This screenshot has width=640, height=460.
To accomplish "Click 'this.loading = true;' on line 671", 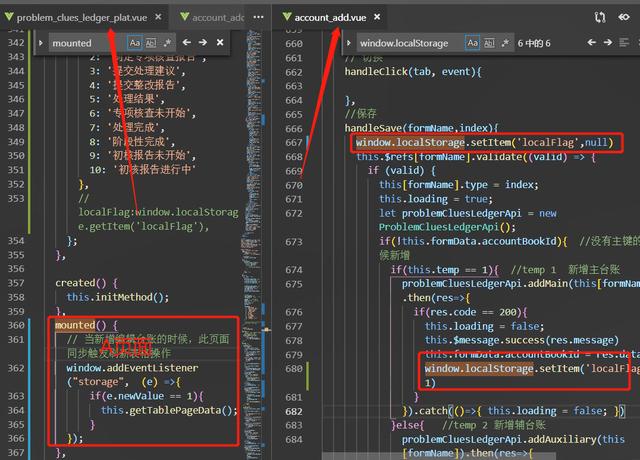I will 436,199.
